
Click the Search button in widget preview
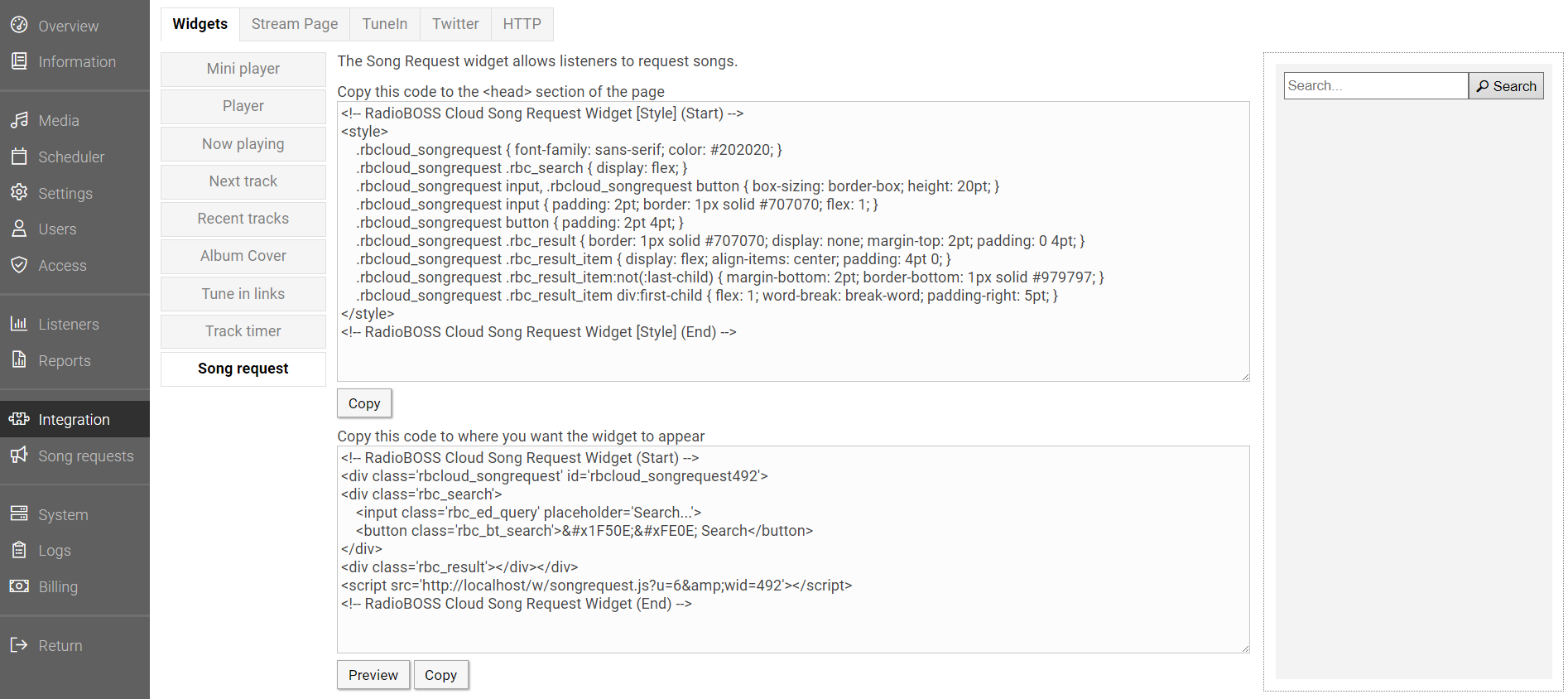(x=1506, y=86)
